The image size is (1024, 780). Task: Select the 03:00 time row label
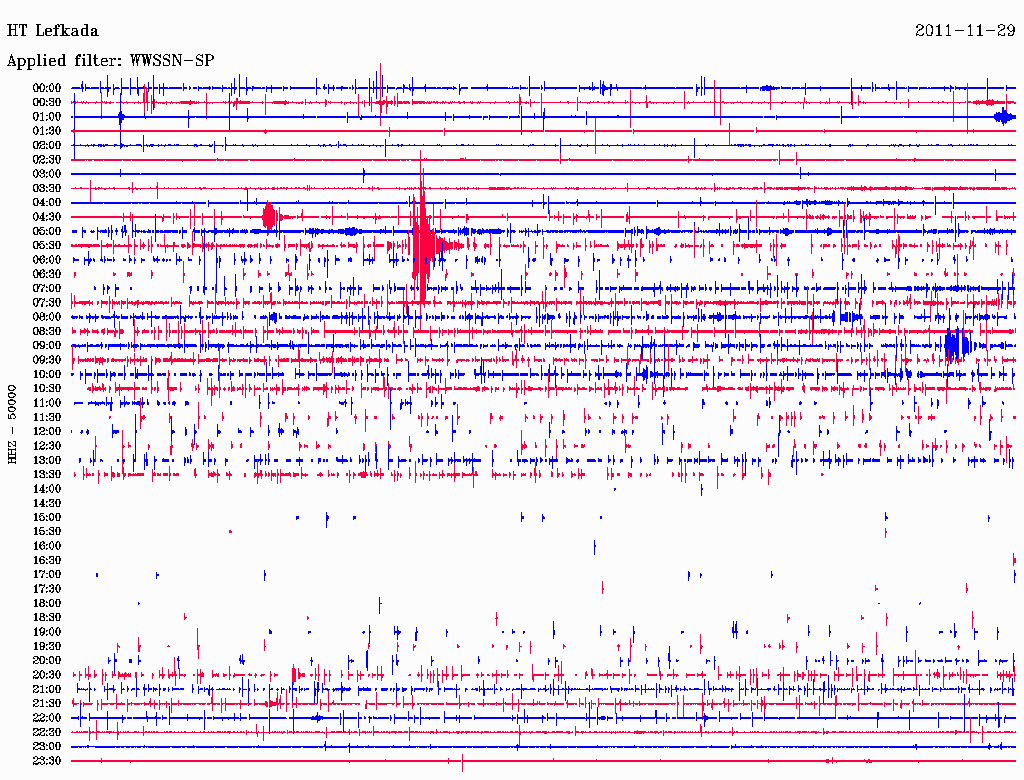coord(47,174)
